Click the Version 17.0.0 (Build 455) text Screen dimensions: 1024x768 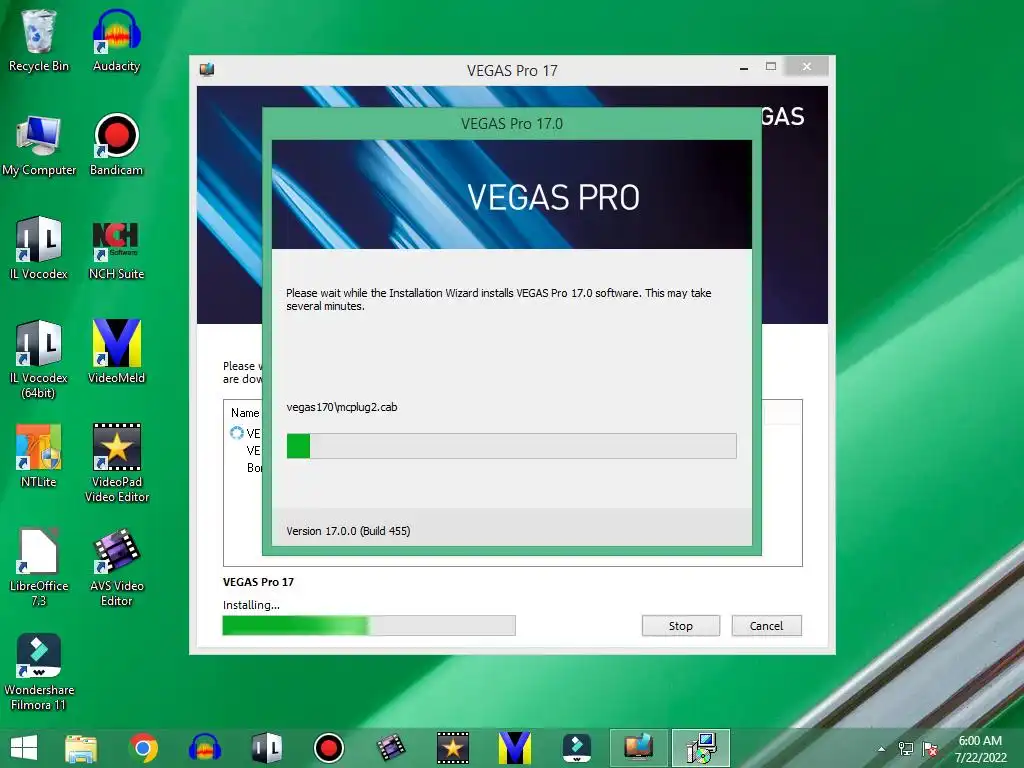348,531
